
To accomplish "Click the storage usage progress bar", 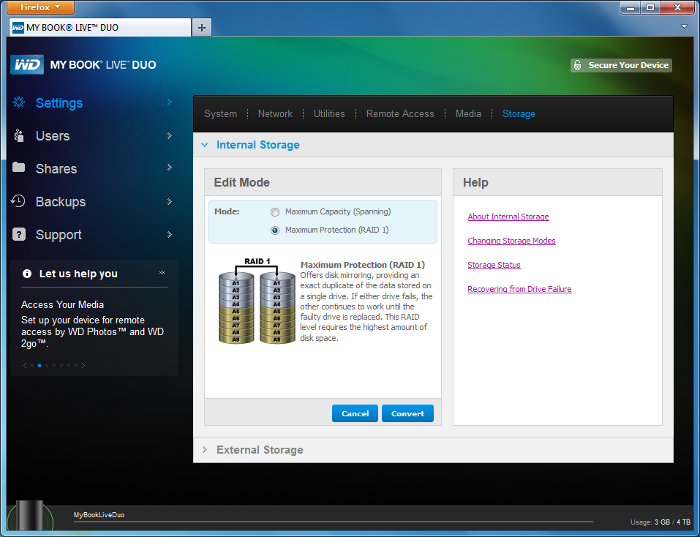I will (333, 521).
